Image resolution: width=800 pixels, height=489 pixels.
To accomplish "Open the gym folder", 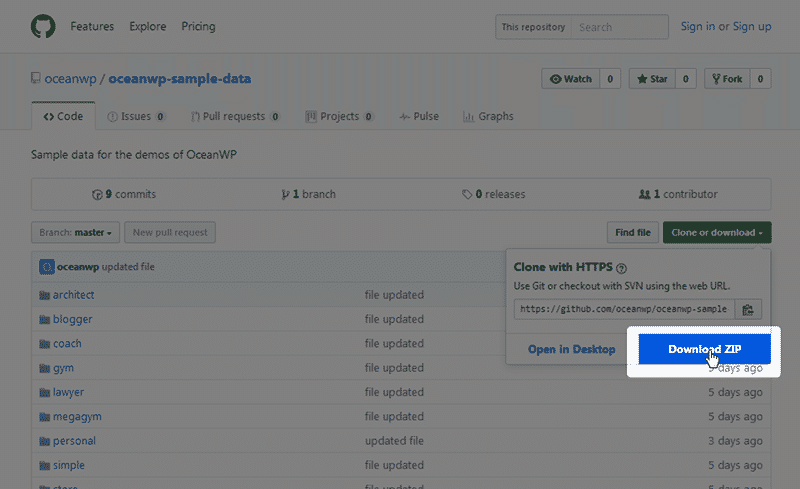I will (x=63, y=368).
